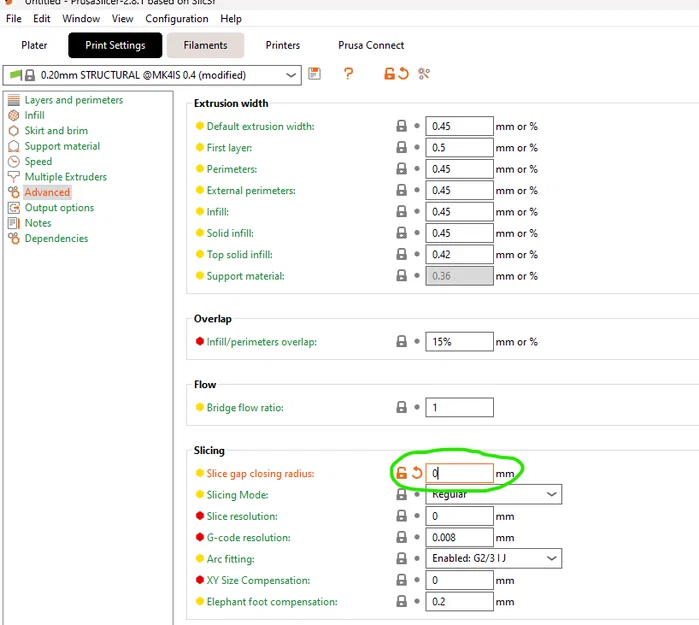Screen dimensions: 699x625
Task: Click the Slice resolution input field
Action: (x=460, y=516)
